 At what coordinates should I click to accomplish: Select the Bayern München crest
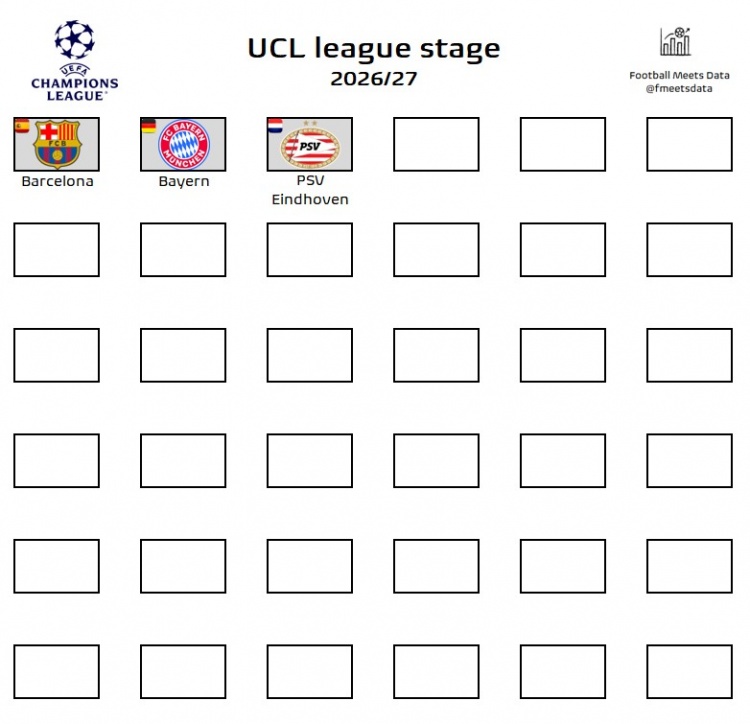point(184,145)
